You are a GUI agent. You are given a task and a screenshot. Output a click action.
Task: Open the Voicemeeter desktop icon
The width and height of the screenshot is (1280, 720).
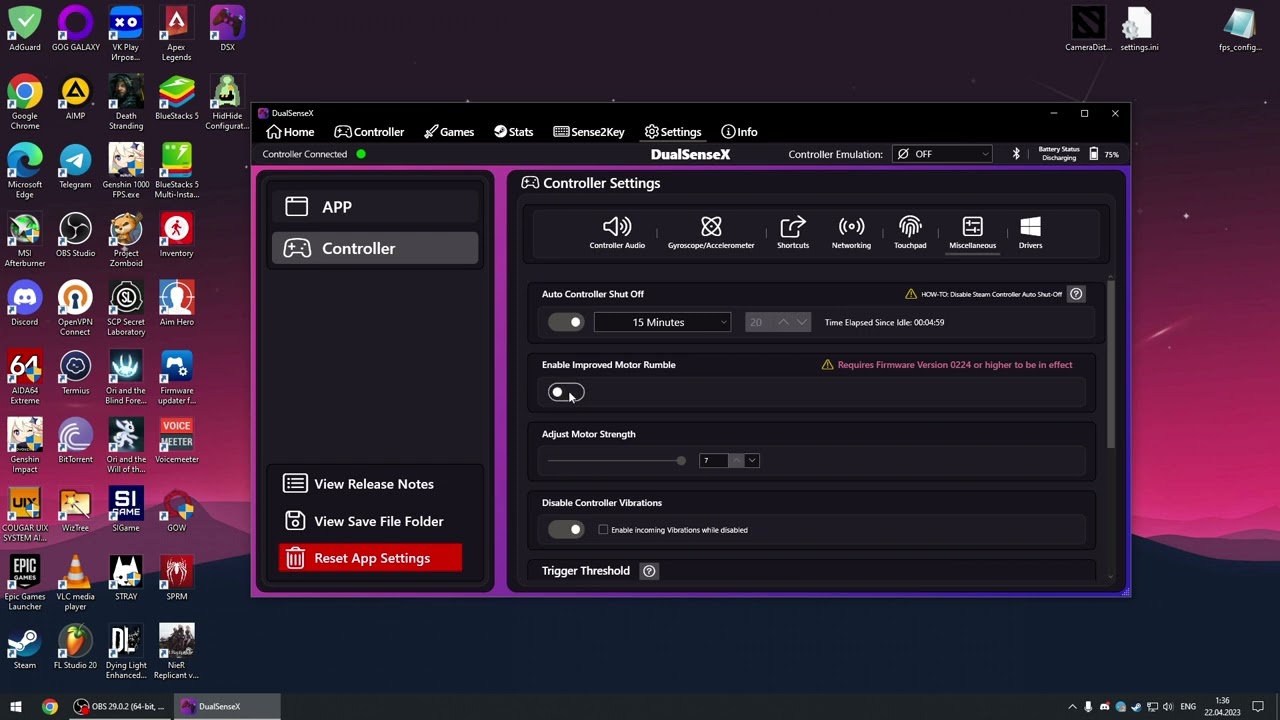pos(177,441)
